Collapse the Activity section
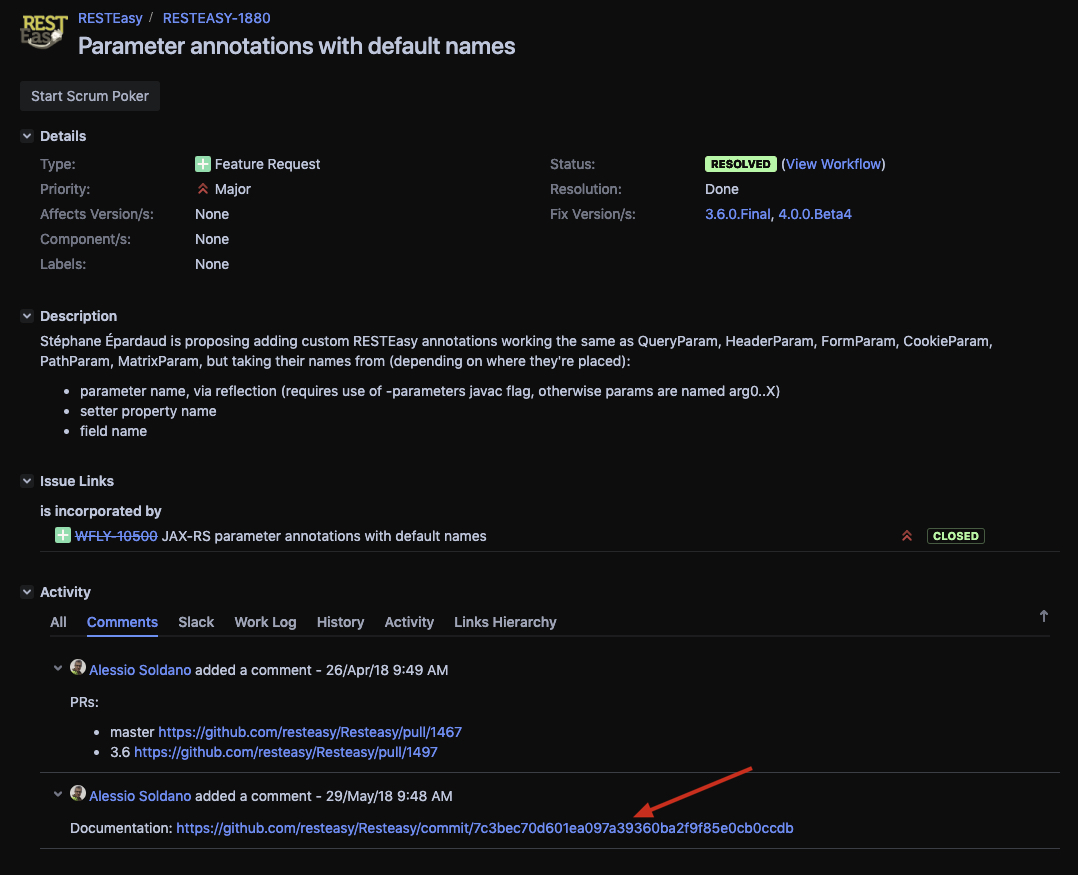 (27, 591)
